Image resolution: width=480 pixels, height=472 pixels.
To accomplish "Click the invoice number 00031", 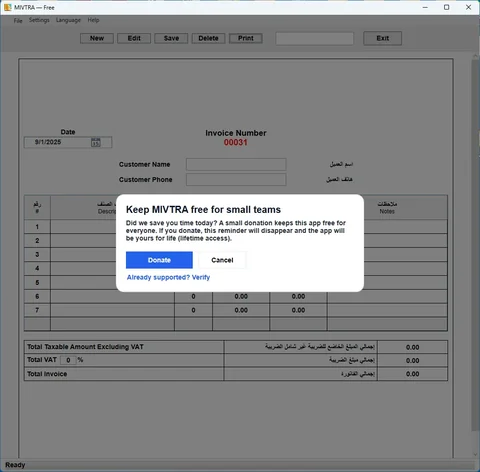I will coord(236,142).
